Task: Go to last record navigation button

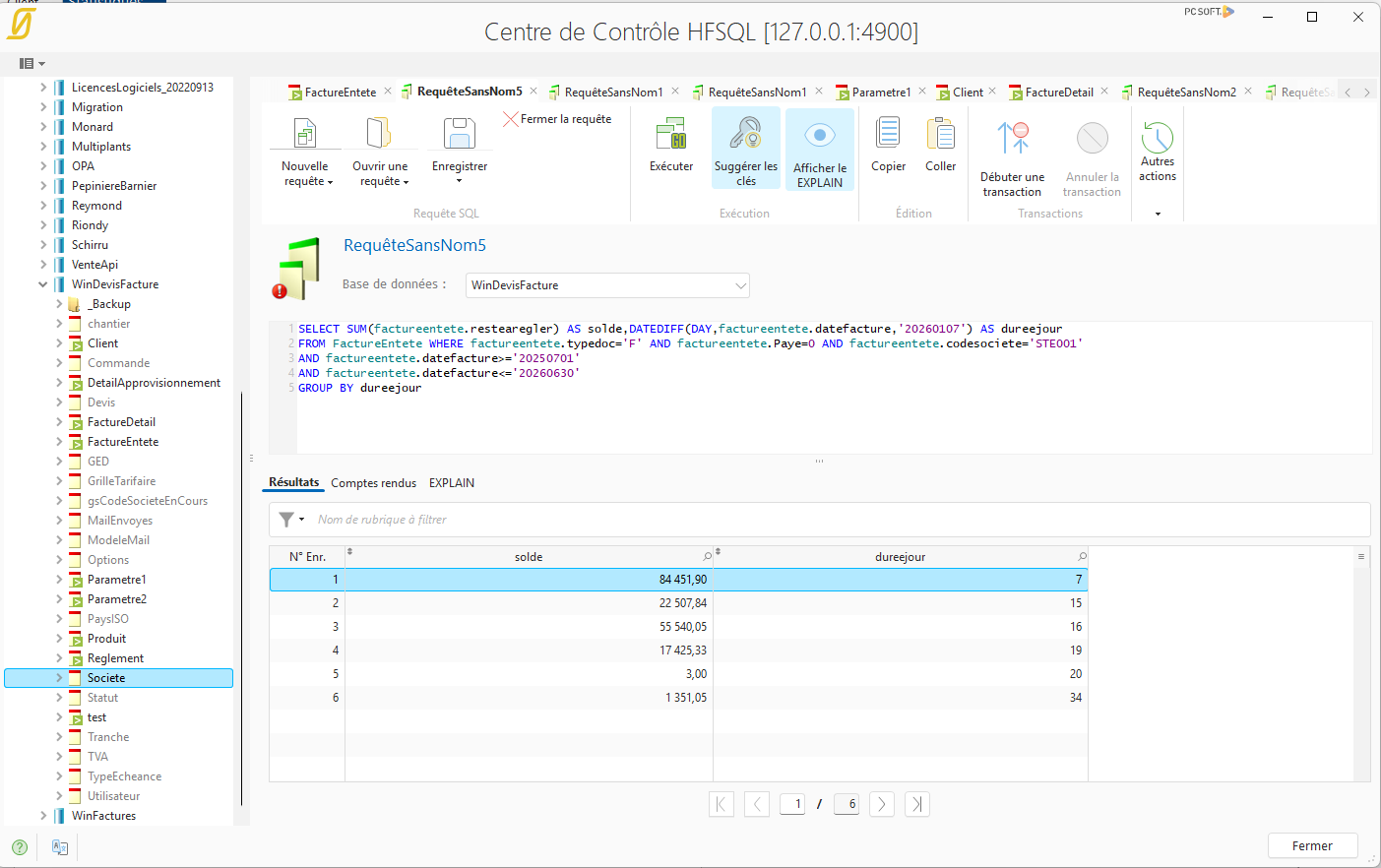Action: tap(917, 804)
